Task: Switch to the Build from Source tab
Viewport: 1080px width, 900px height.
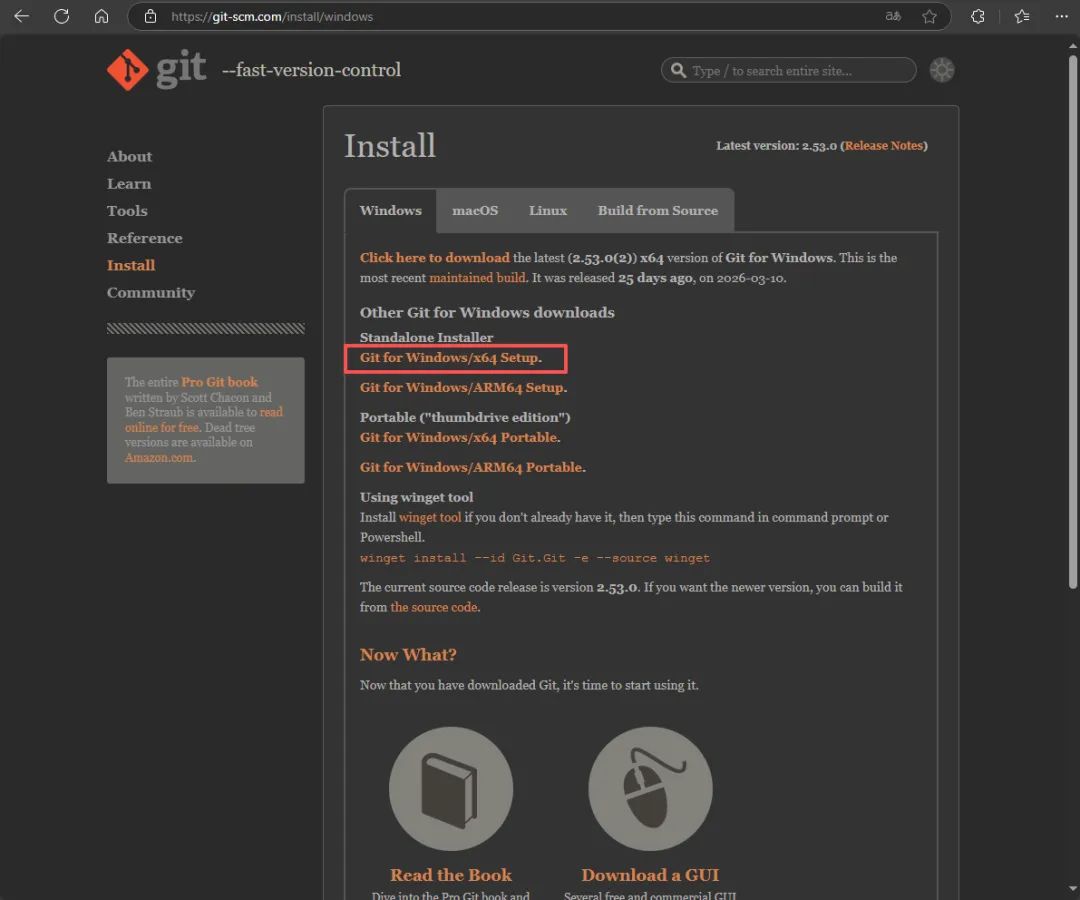Action: pyautogui.click(x=658, y=211)
